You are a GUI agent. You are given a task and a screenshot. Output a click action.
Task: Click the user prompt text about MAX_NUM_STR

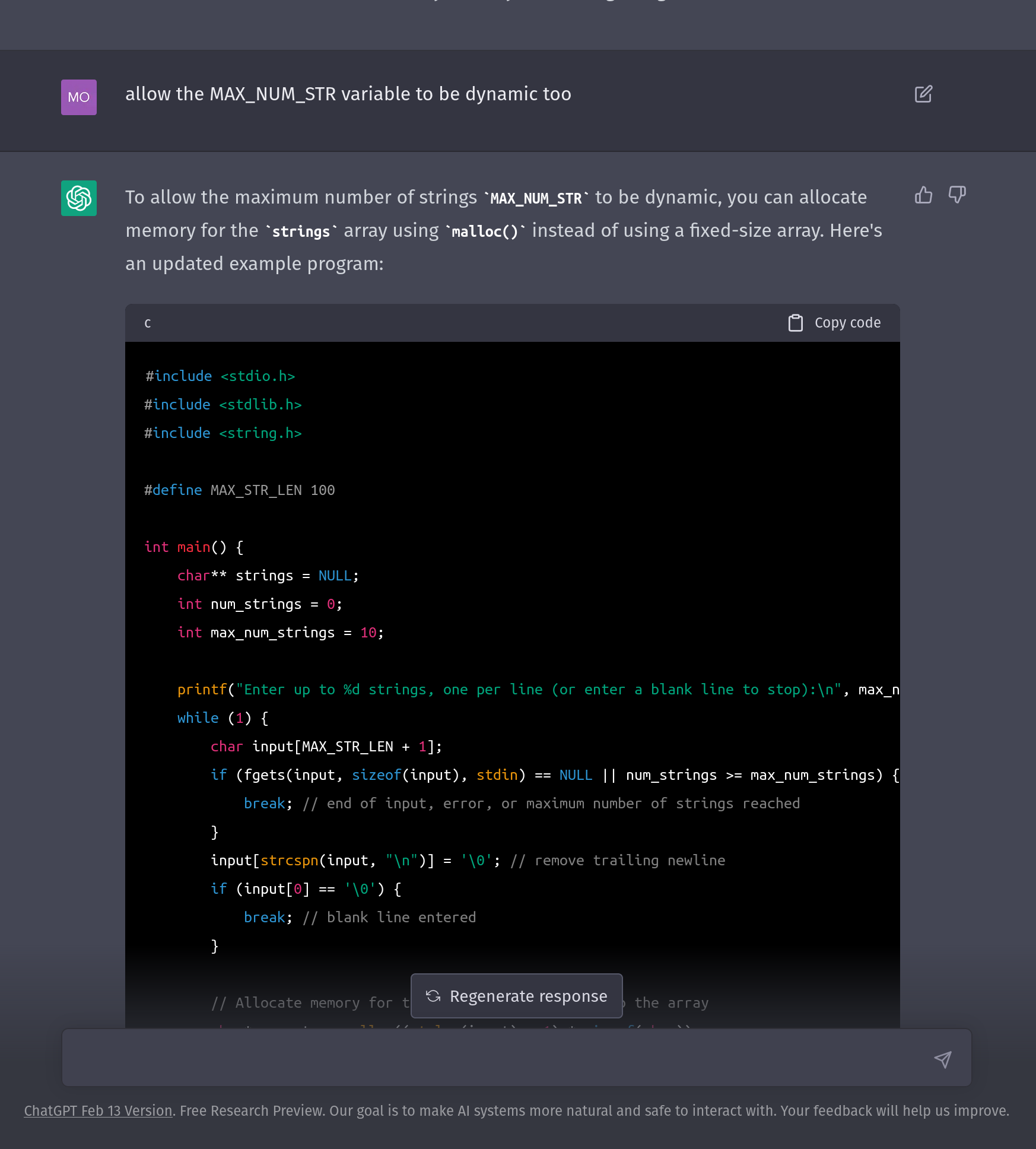pos(348,94)
